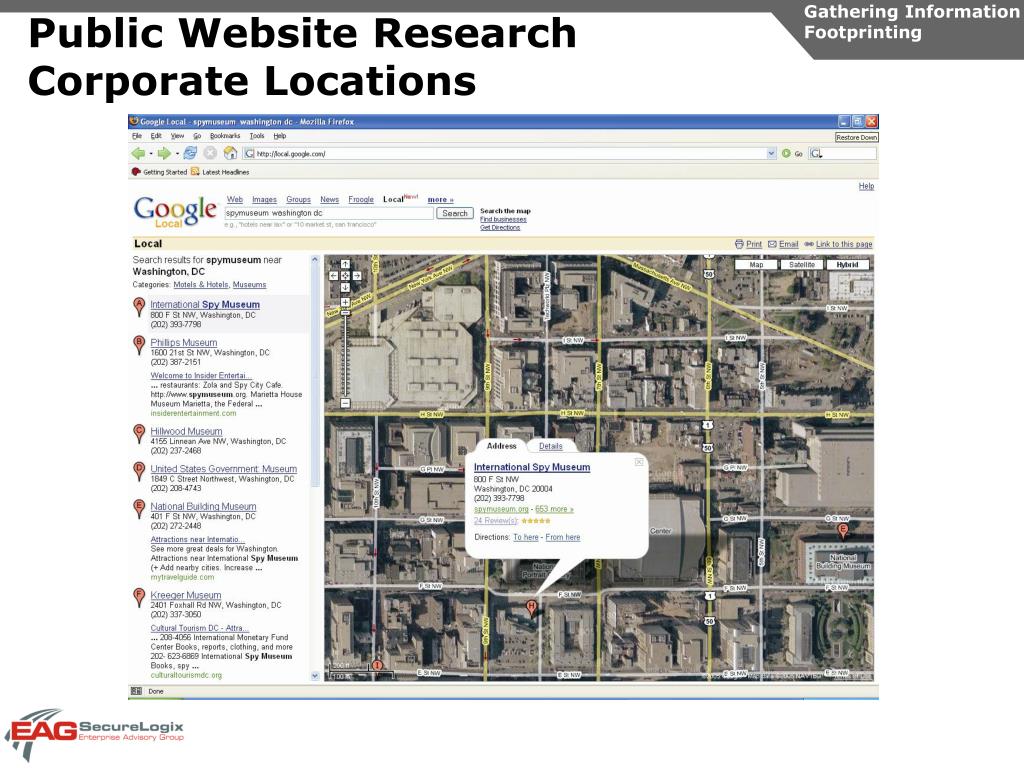1024x768 pixels.
Task: Pan the map down with the arrow control
Action: [x=345, y=287]
